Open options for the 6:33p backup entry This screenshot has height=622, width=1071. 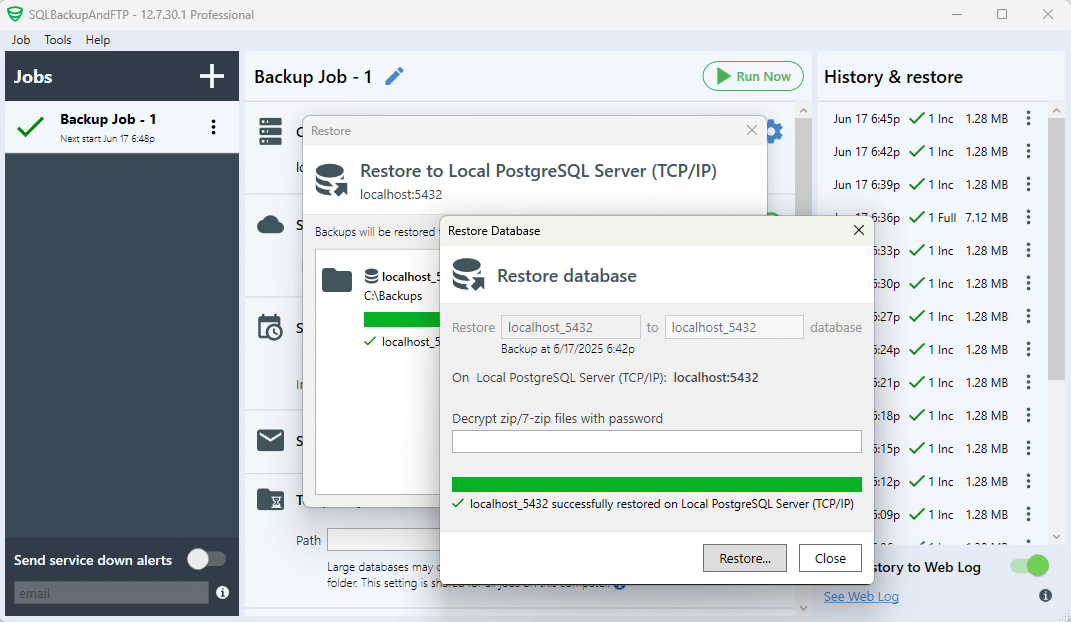click(x=1028, y=251)
